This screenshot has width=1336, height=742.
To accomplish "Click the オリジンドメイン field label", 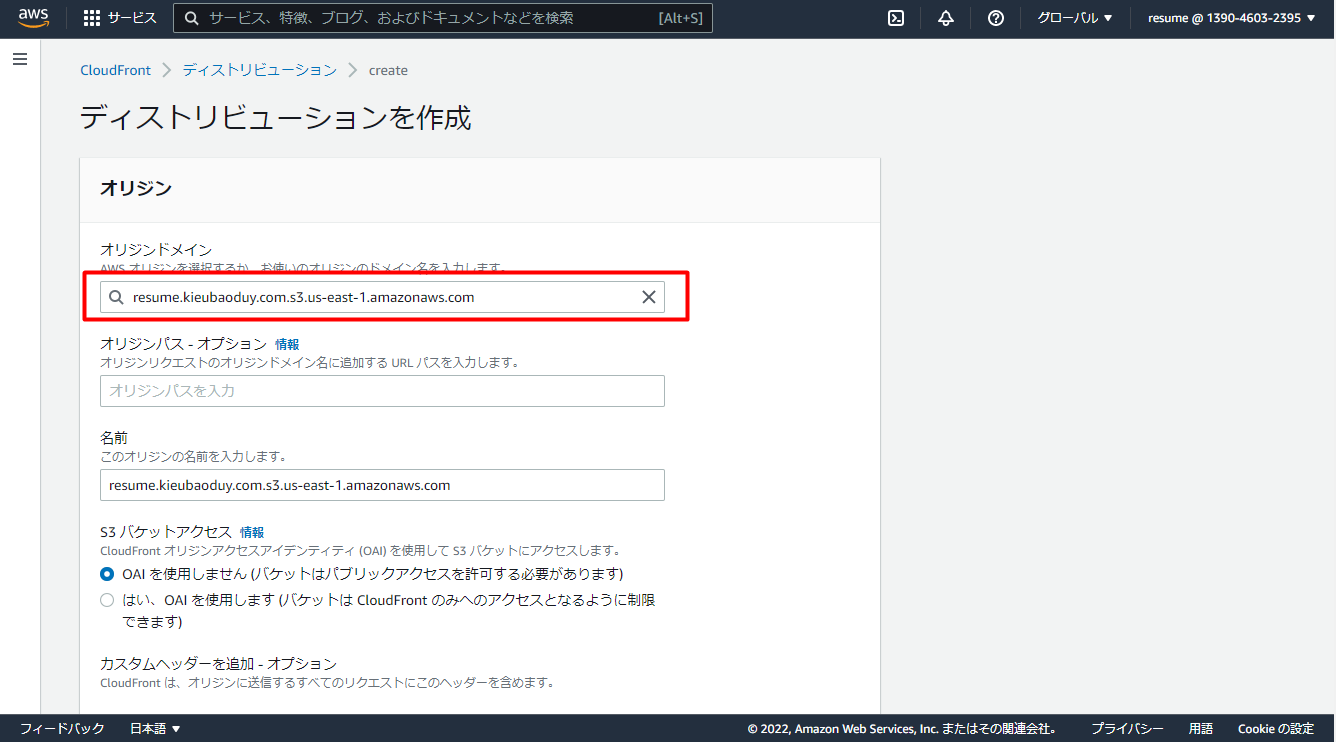I will pyautogui.click(x=156, y=249).
